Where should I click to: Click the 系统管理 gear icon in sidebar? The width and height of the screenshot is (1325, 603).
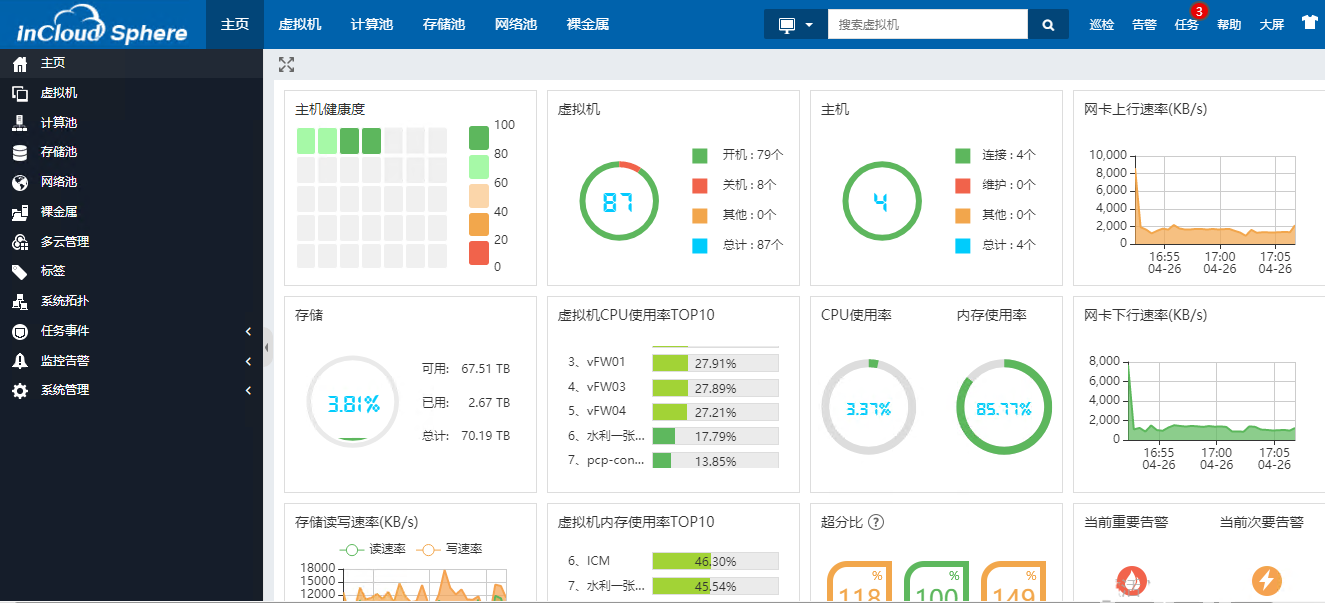pos(19,391)
